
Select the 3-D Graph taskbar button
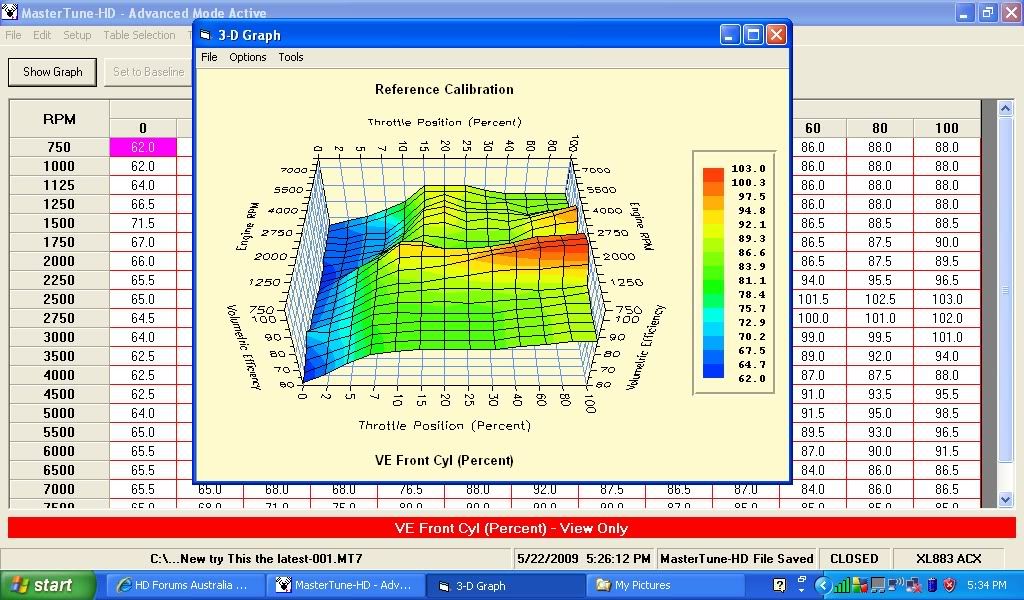pyautogui.click(x=506, y=586)
